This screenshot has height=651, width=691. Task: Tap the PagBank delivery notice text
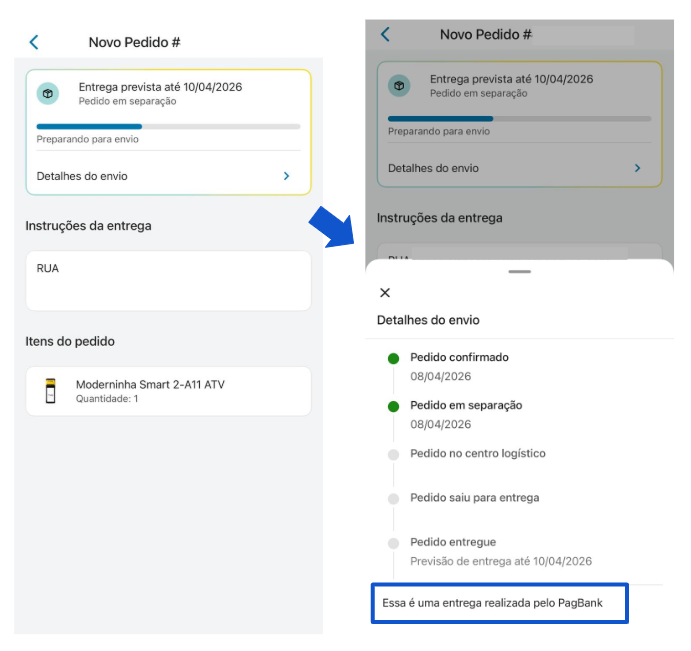(492, 603)
